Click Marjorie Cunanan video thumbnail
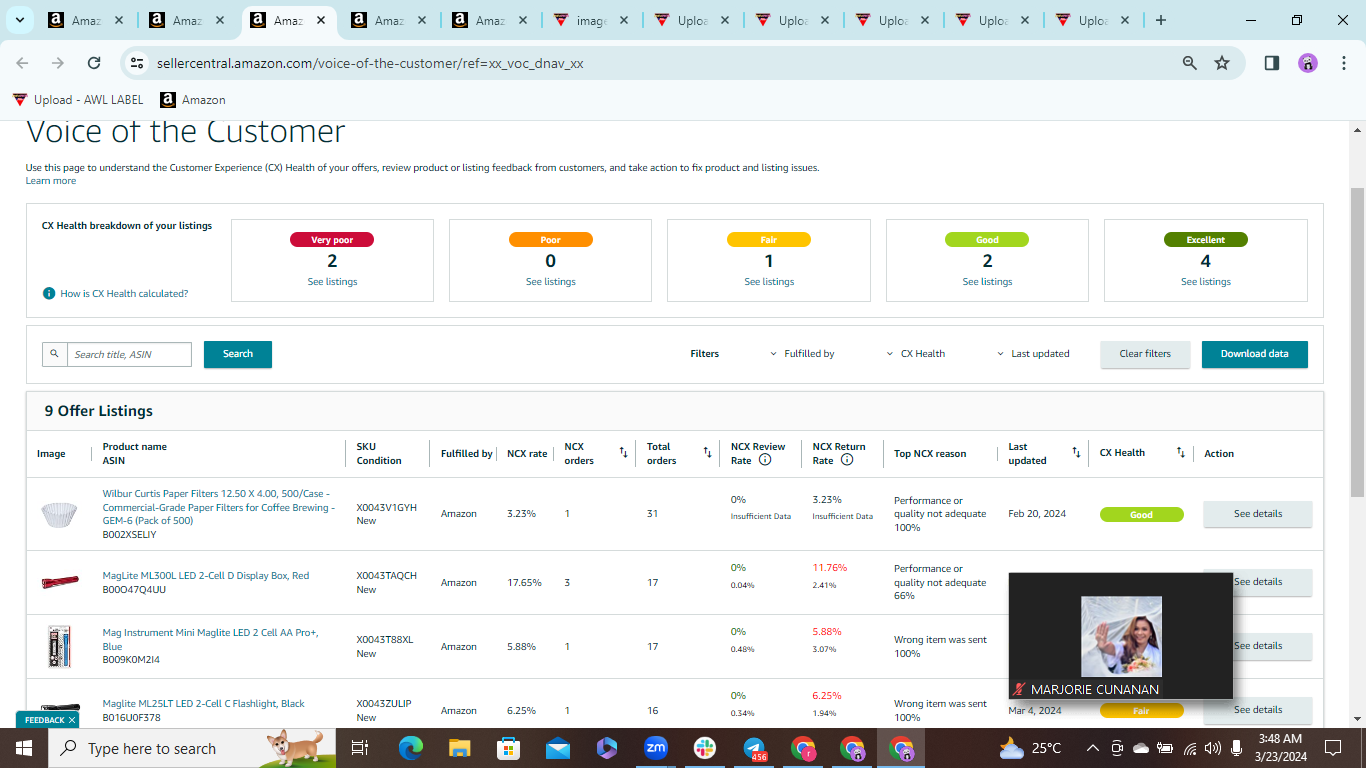This screenshot has height=768, width=1366. click(x=1121, y=636)
